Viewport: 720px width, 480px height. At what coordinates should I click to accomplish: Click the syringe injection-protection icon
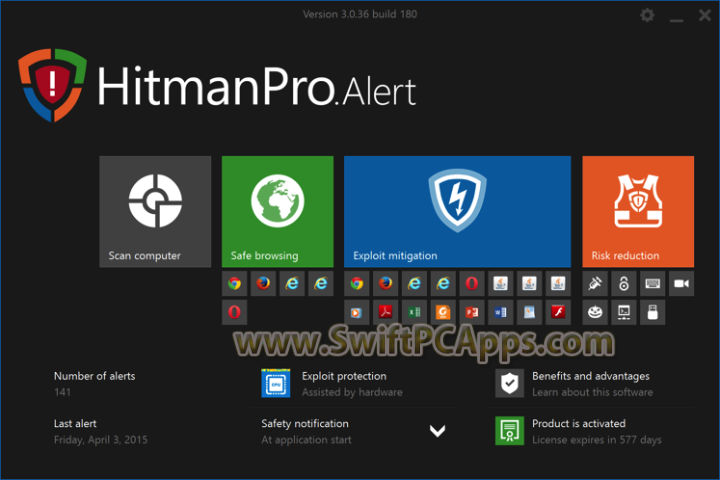[595, 283]
